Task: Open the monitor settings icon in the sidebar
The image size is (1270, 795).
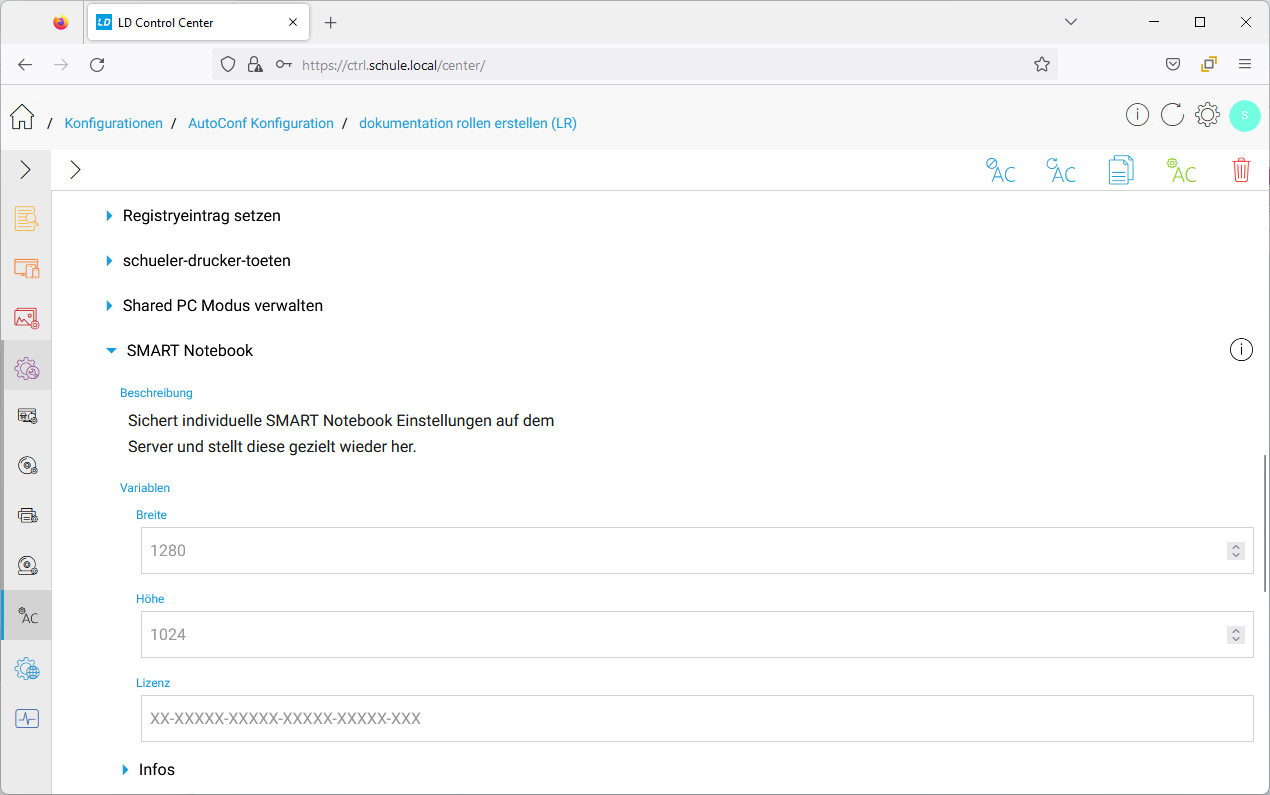Action: tap(27, 416)
